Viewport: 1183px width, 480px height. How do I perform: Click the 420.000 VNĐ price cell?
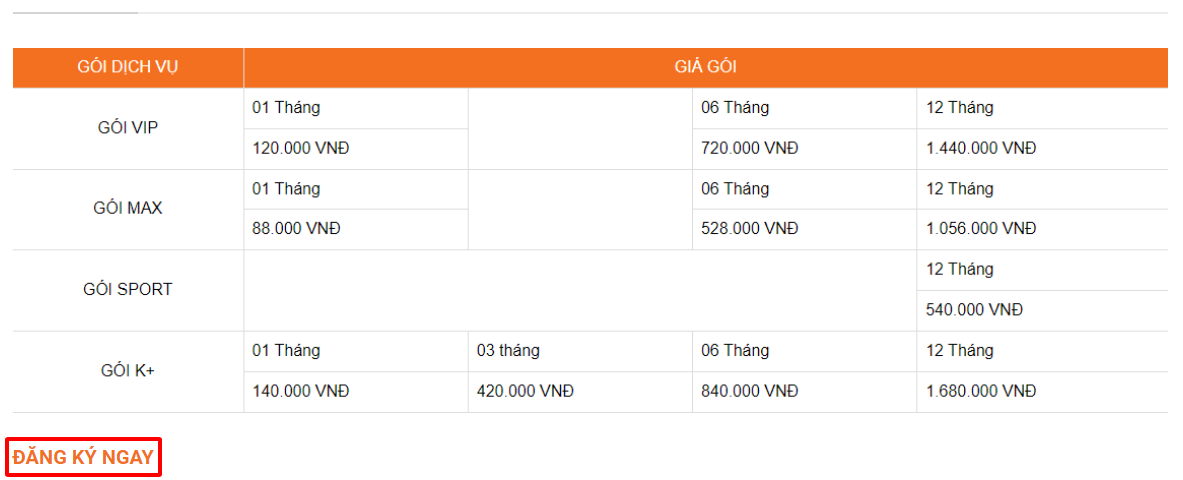[x=525, y=391]
